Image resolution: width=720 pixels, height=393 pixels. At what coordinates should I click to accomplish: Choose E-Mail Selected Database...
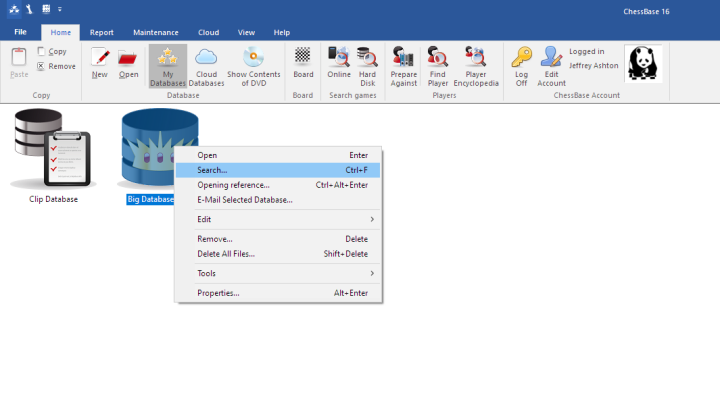278,200
